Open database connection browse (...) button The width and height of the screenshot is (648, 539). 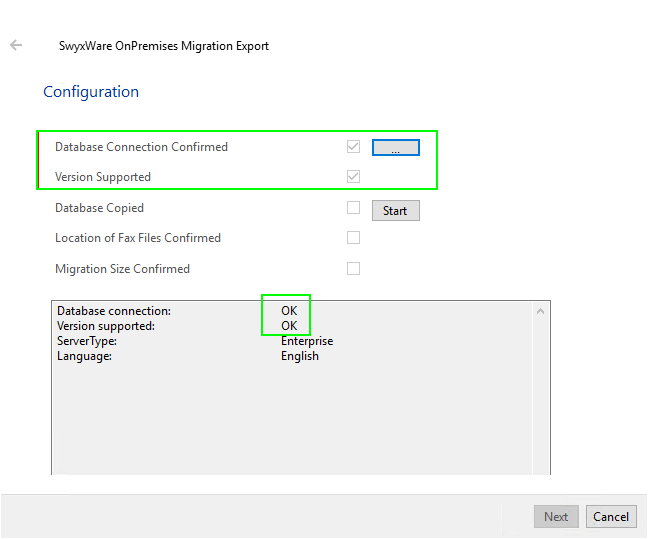[395, 148]
